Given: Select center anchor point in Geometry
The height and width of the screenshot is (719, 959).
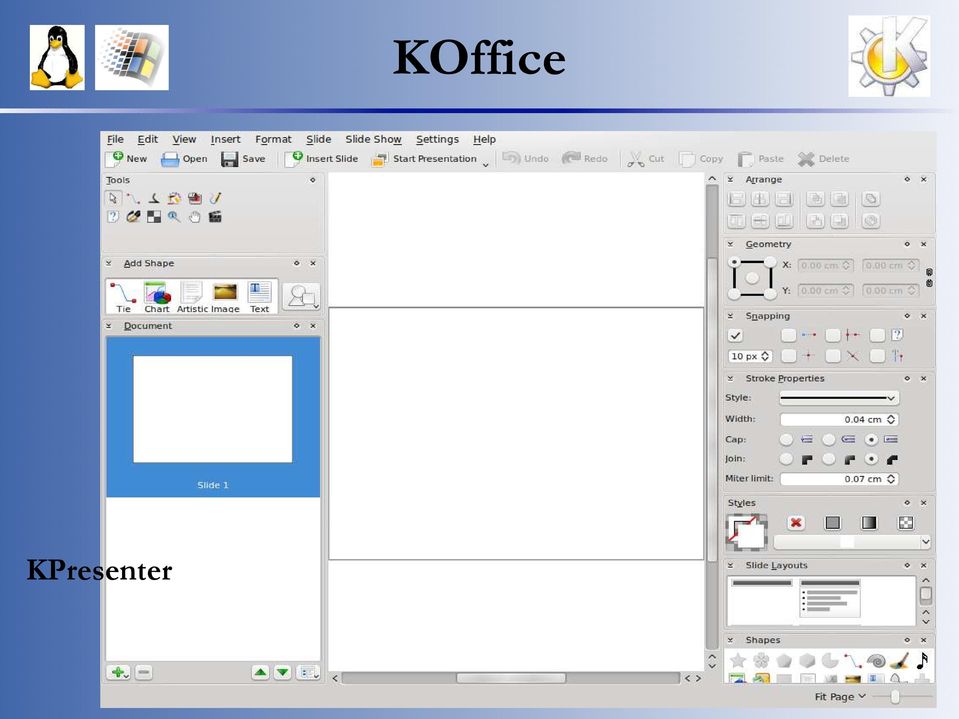Looking at the screenshot, I should 752,278.
